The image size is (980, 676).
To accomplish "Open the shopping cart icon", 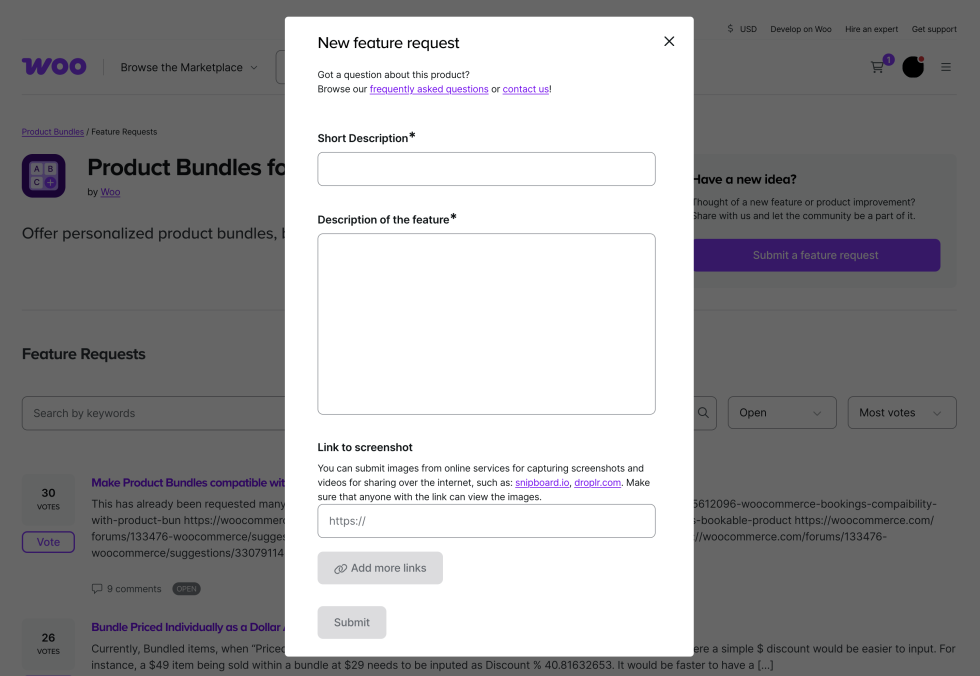I will [877, 67].
